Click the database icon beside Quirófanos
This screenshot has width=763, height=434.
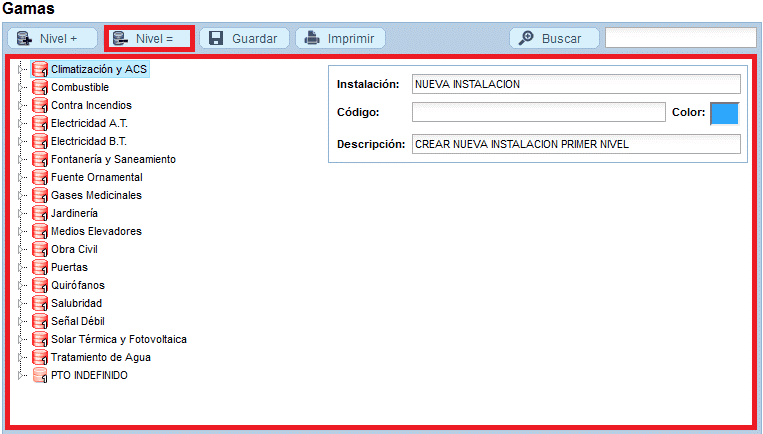(x=40, y=286)
